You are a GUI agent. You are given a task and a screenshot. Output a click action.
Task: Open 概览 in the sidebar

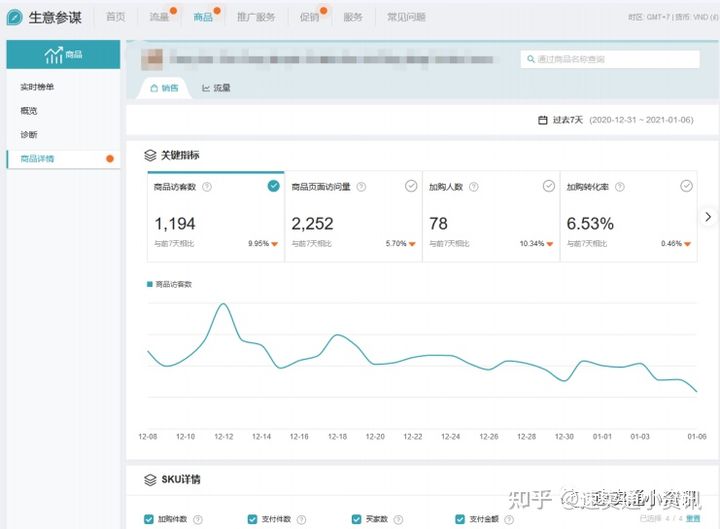coord(29,111)
